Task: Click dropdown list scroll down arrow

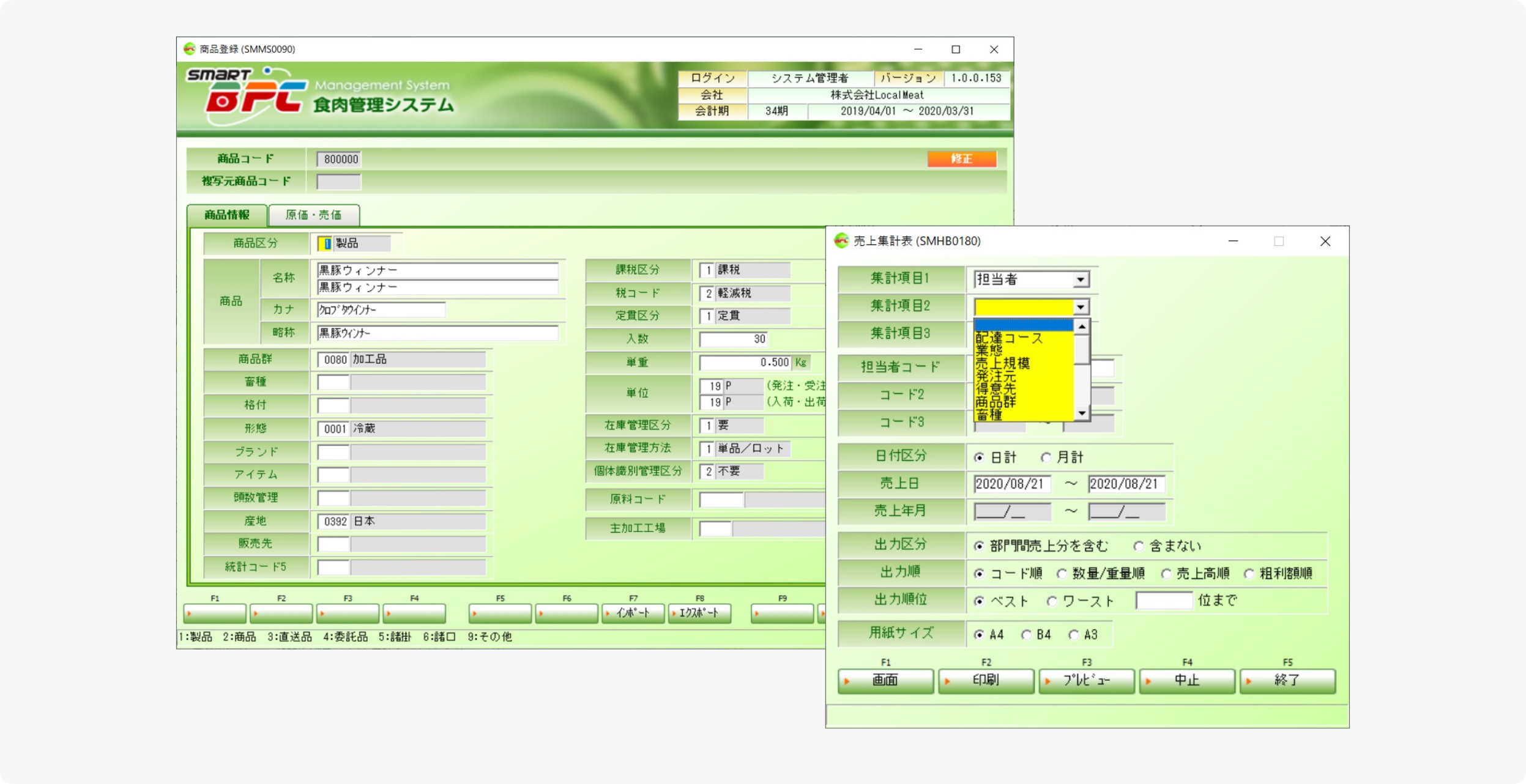Action: (x=1082, y=414)
